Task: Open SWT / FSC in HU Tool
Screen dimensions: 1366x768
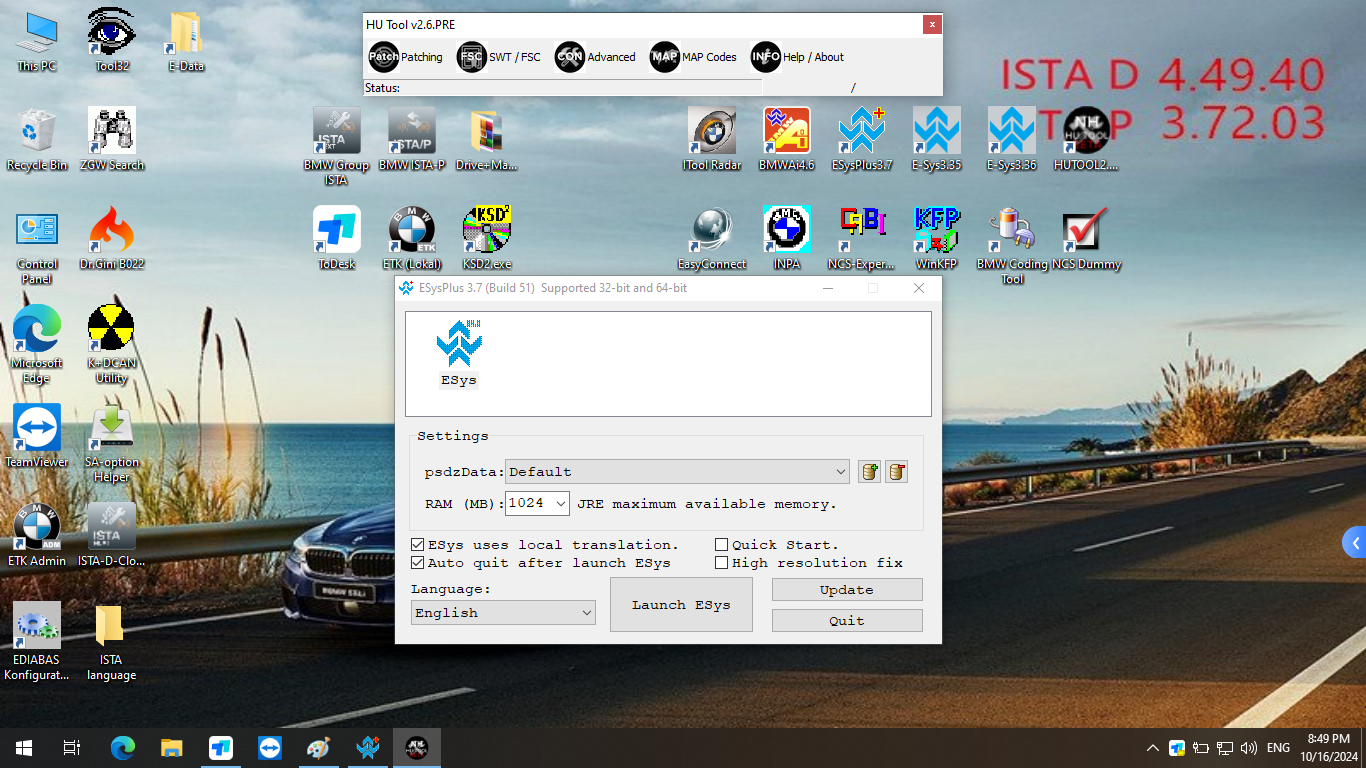Action: (x=498, y=57)
